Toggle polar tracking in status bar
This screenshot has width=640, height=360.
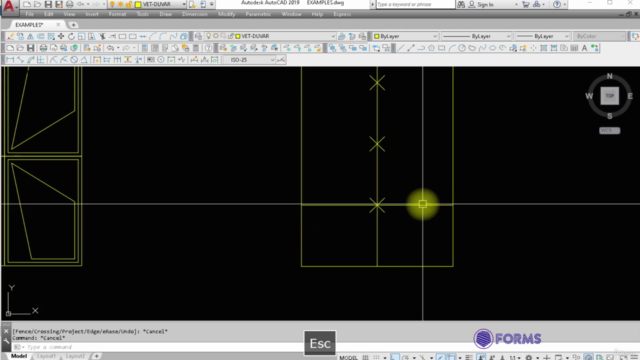[406, 357]
